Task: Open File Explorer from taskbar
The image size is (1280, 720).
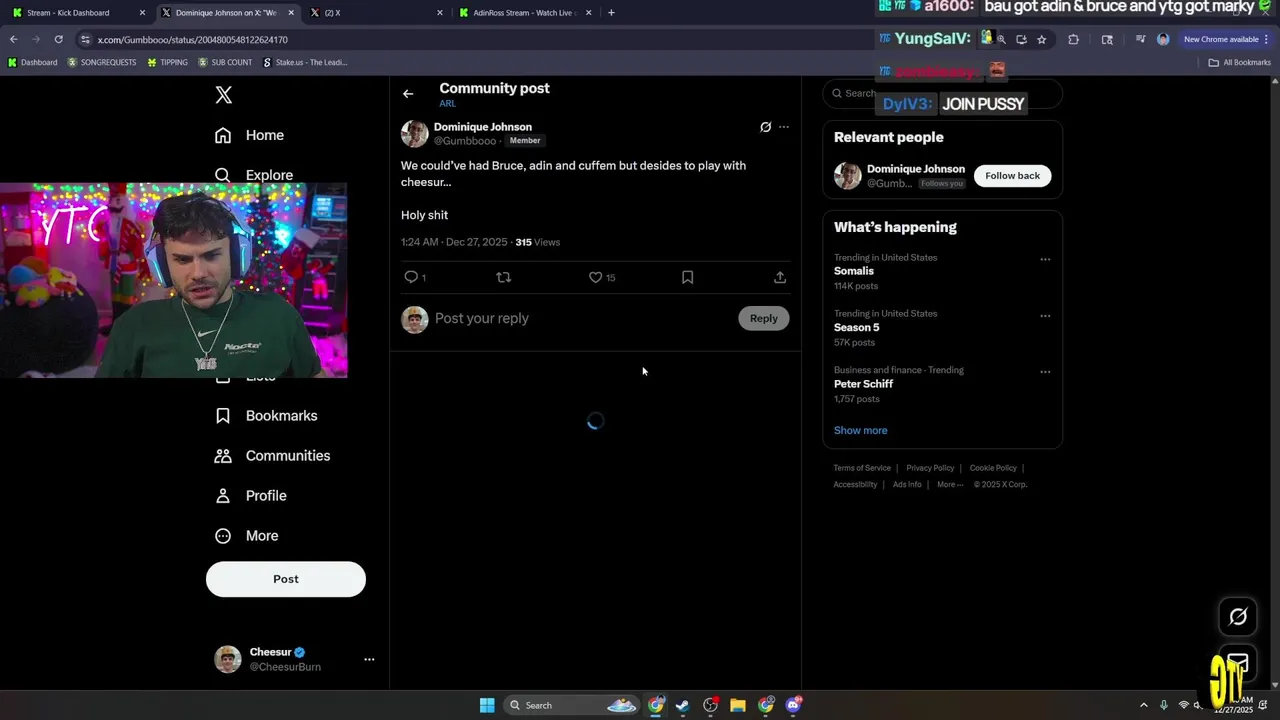Action: point(738,705)
